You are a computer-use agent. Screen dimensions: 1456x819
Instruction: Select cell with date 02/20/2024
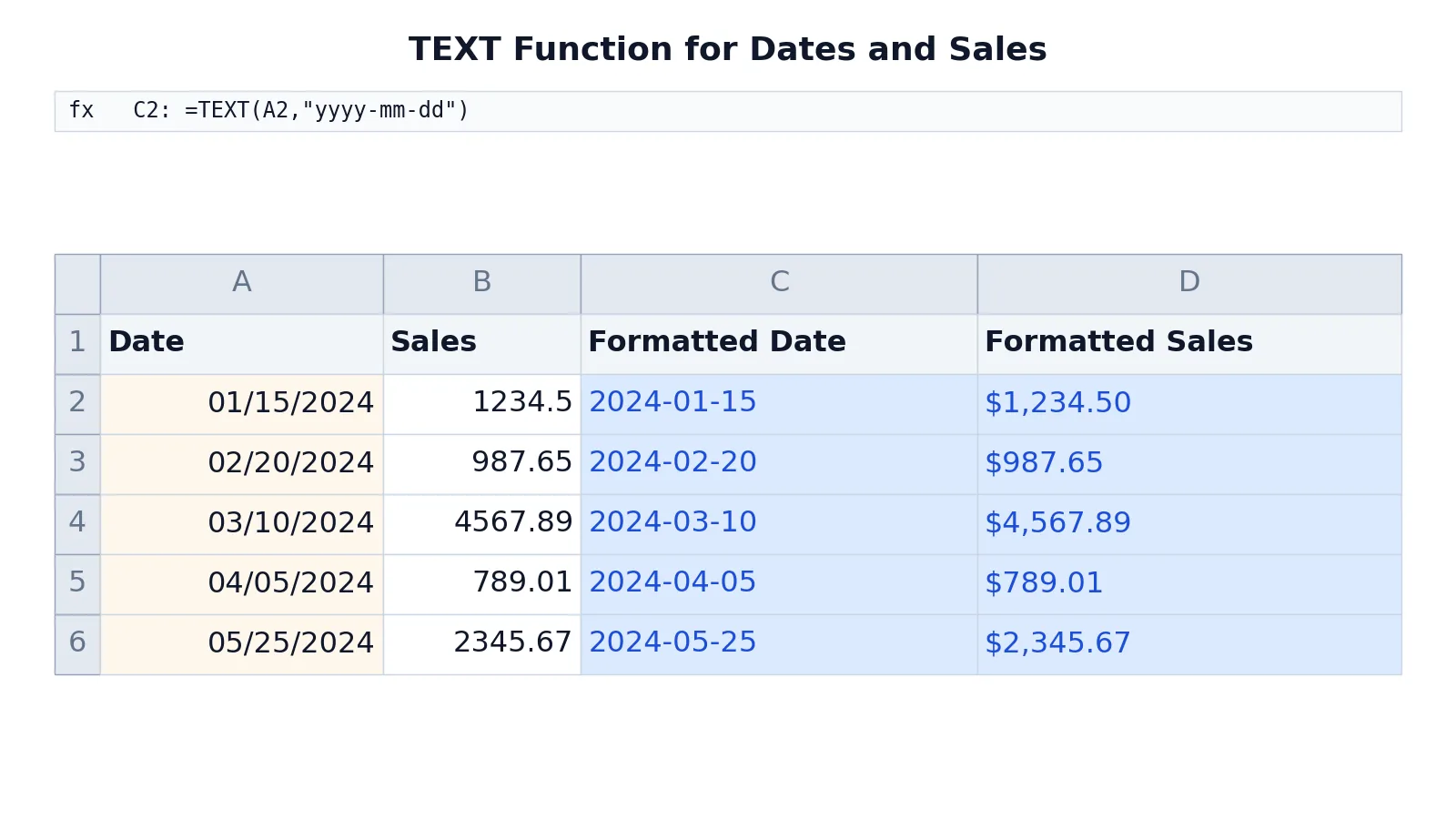pyautogui.click(x=242, y=464)
